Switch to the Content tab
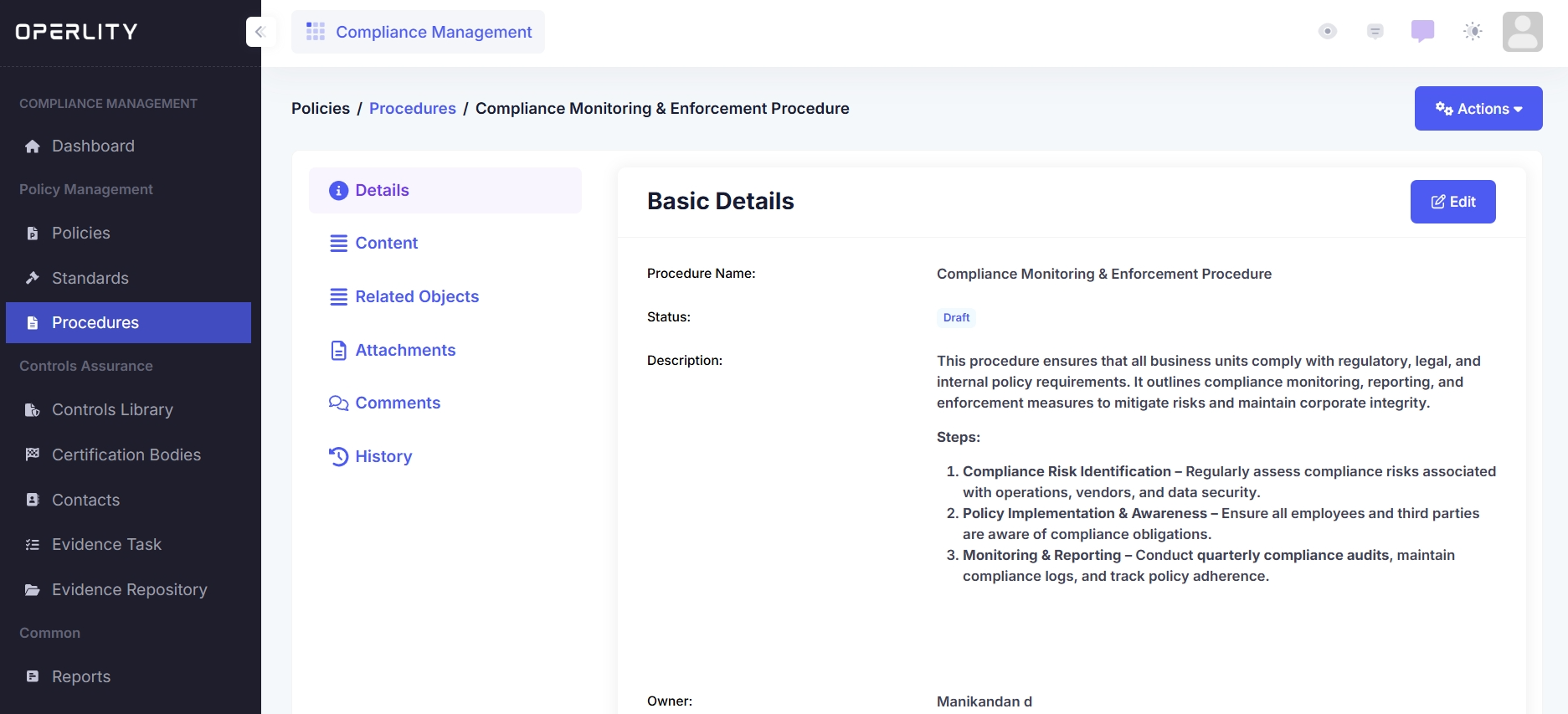The image size is (1568, 714). (x=386, y=244)
